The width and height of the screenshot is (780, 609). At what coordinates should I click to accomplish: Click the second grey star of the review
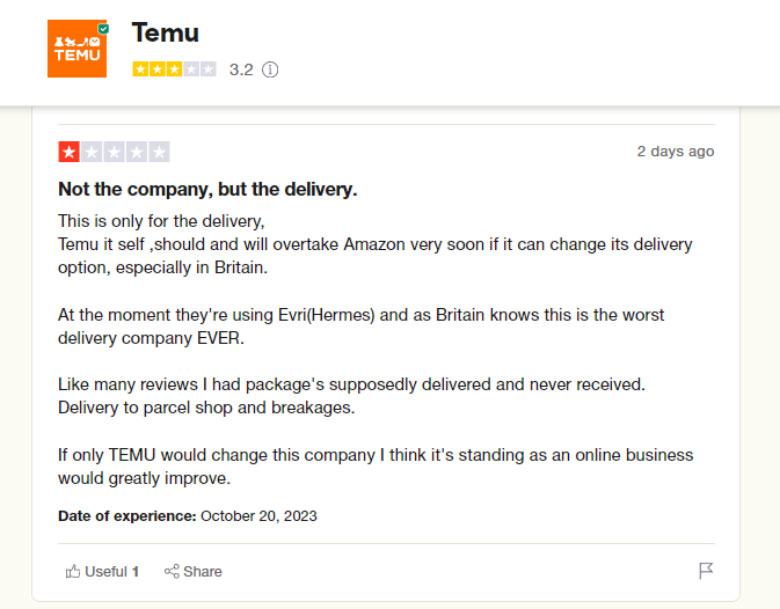(92, 152)
